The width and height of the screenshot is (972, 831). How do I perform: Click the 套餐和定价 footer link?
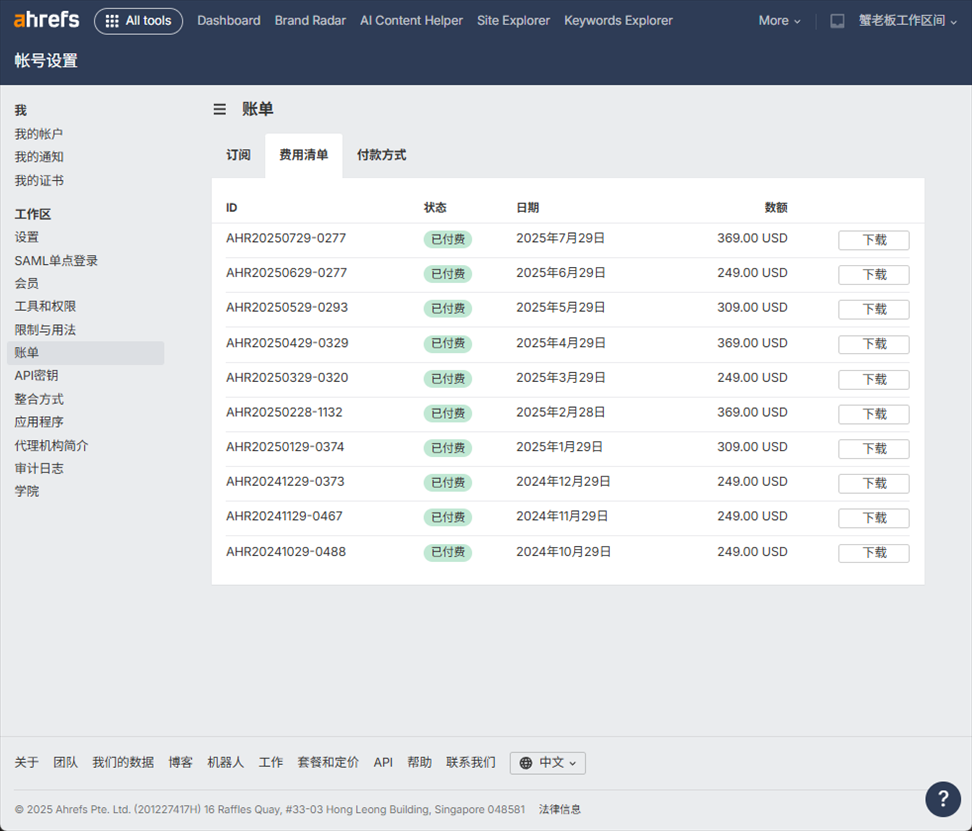click(328, 762)
